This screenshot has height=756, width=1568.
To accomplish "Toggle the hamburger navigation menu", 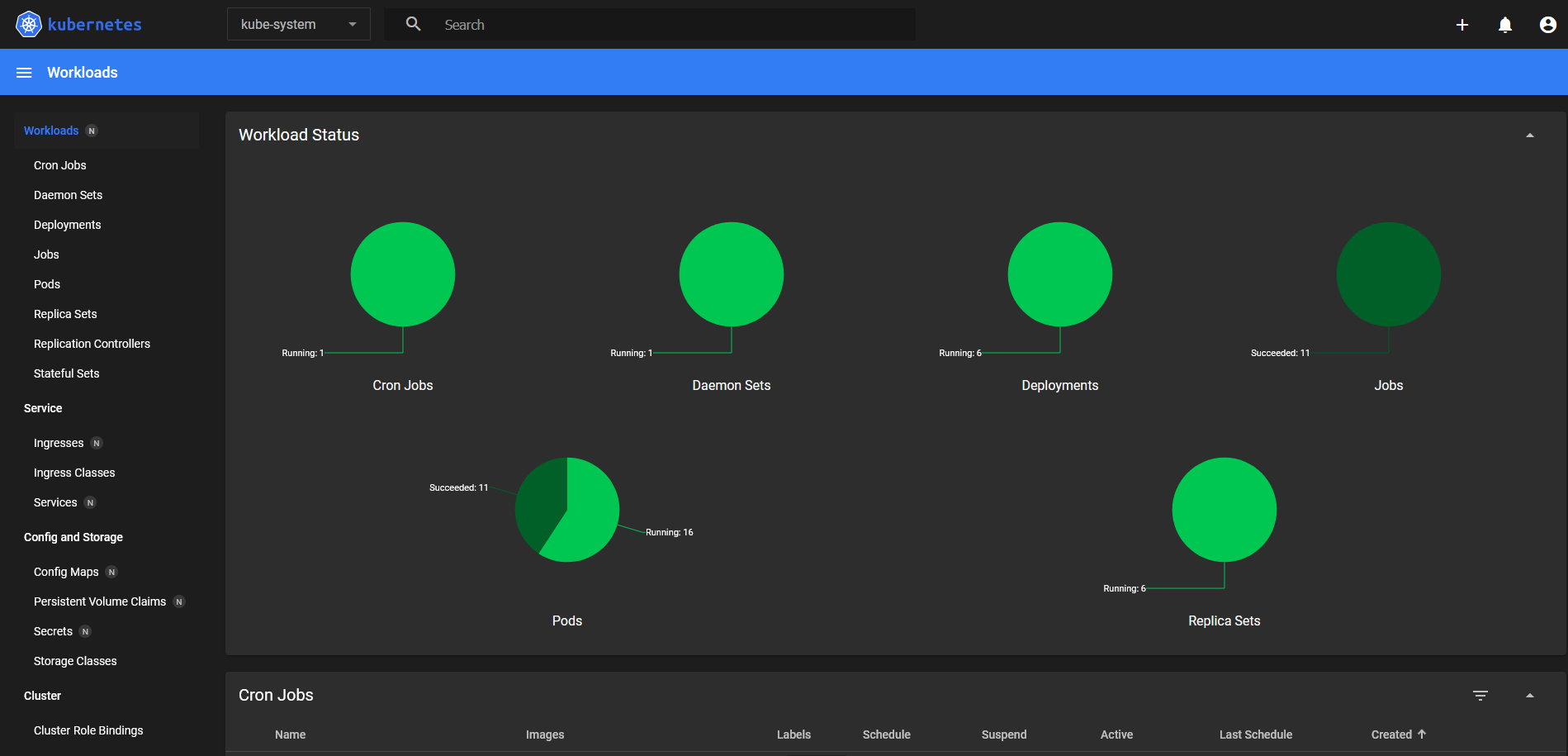I will coord(24,73).
